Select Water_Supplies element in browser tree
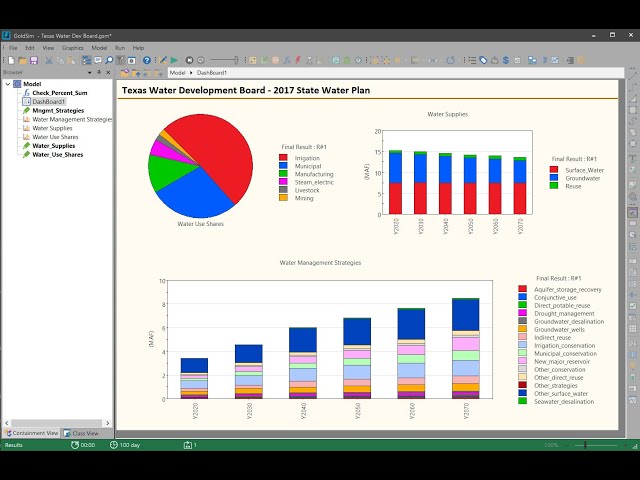Image resolution: width=640 pixels, height=480 pixels. [53, 146]
